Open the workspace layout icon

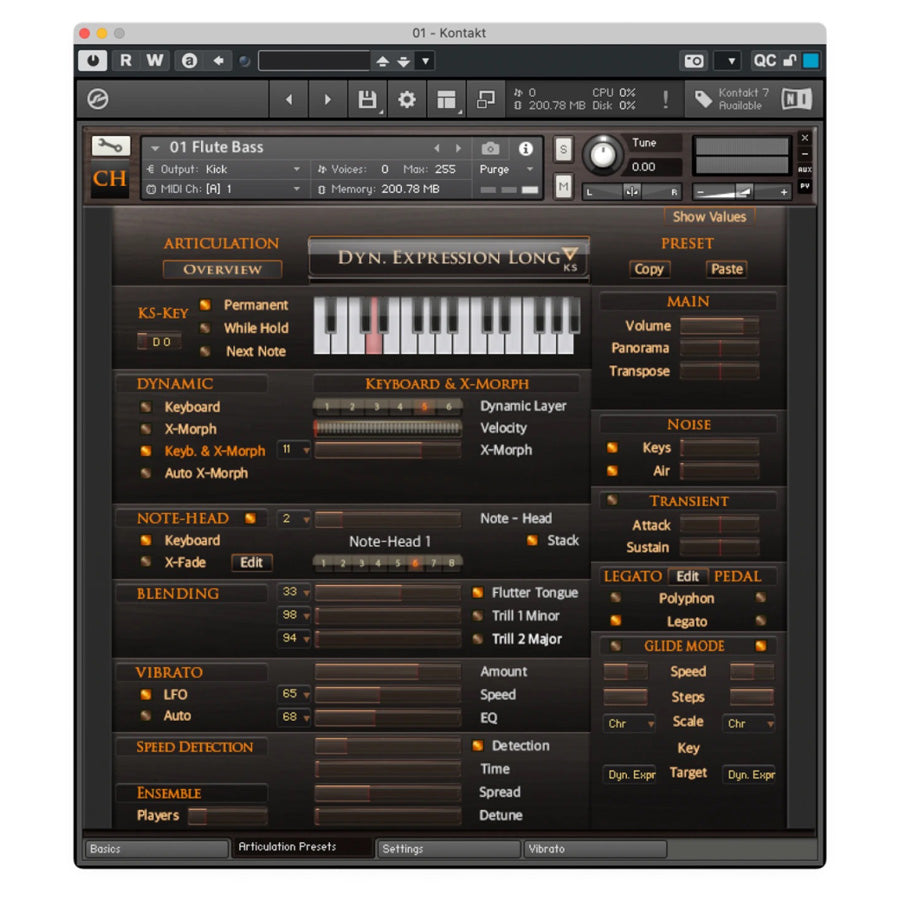pos(447,99)
